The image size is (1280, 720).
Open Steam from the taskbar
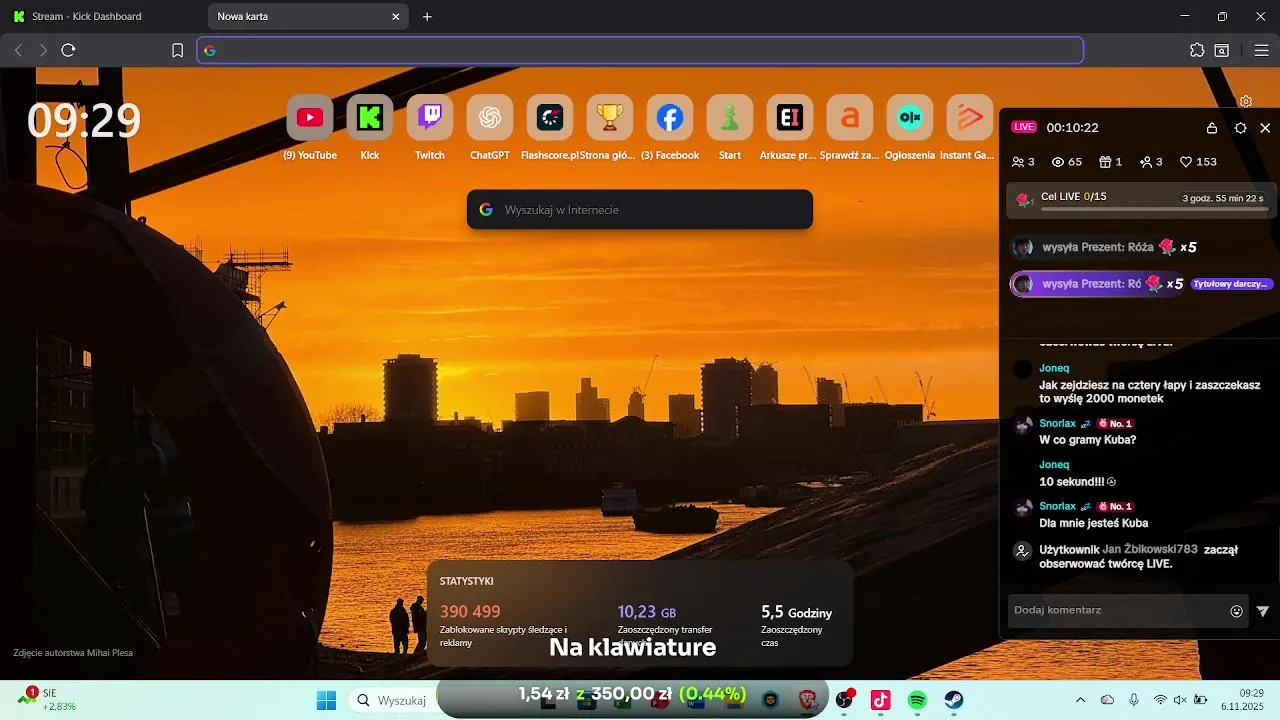(x=954, y=700)
